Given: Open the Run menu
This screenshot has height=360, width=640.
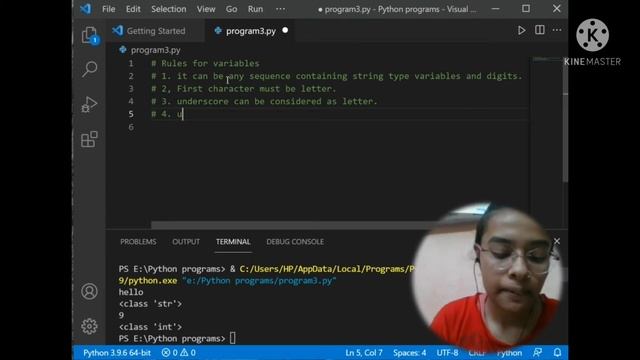Looking at the screenshot, I should [x=255, y=9].
